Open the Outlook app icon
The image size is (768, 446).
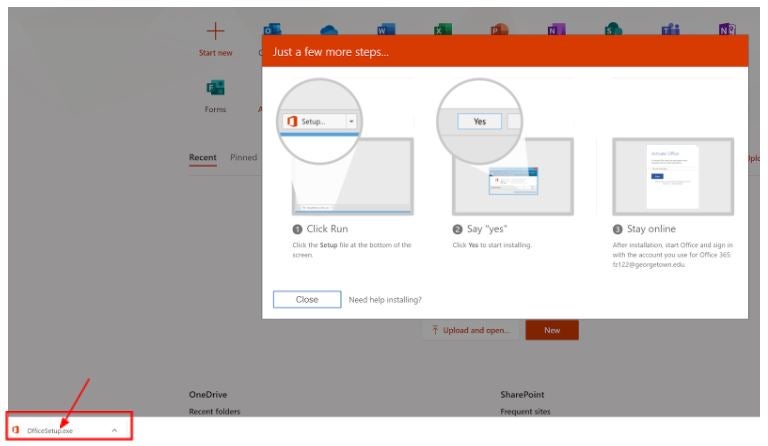tap(272, 29)
